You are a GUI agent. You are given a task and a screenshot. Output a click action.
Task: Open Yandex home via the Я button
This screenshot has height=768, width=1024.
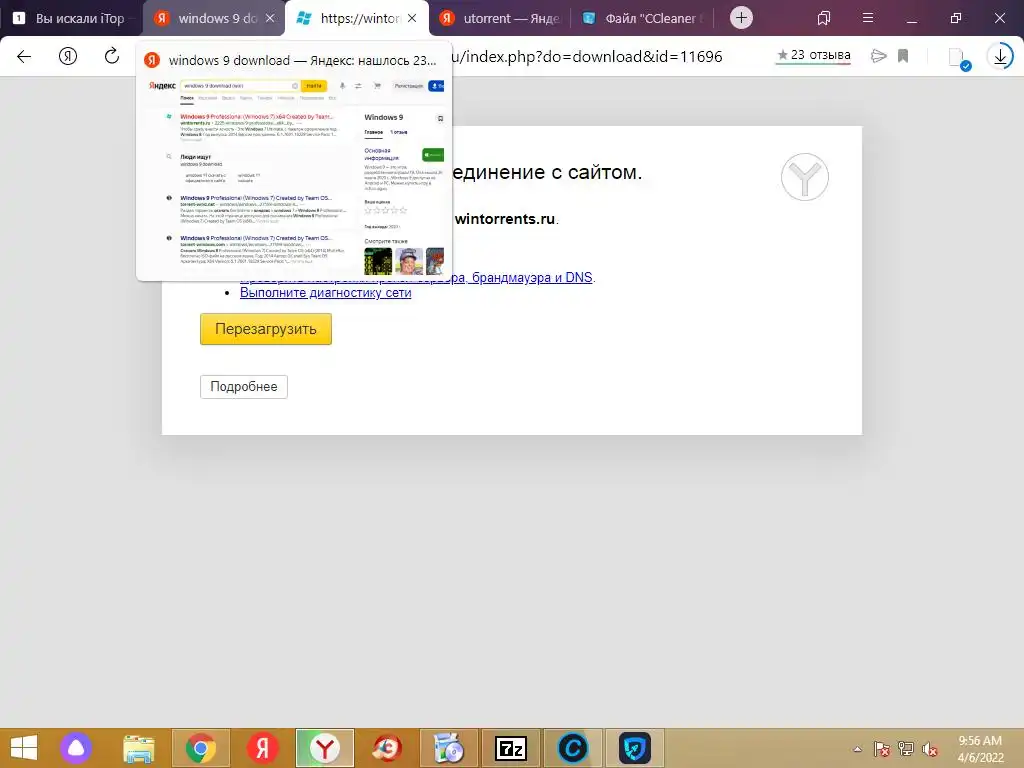pos(68,57)
